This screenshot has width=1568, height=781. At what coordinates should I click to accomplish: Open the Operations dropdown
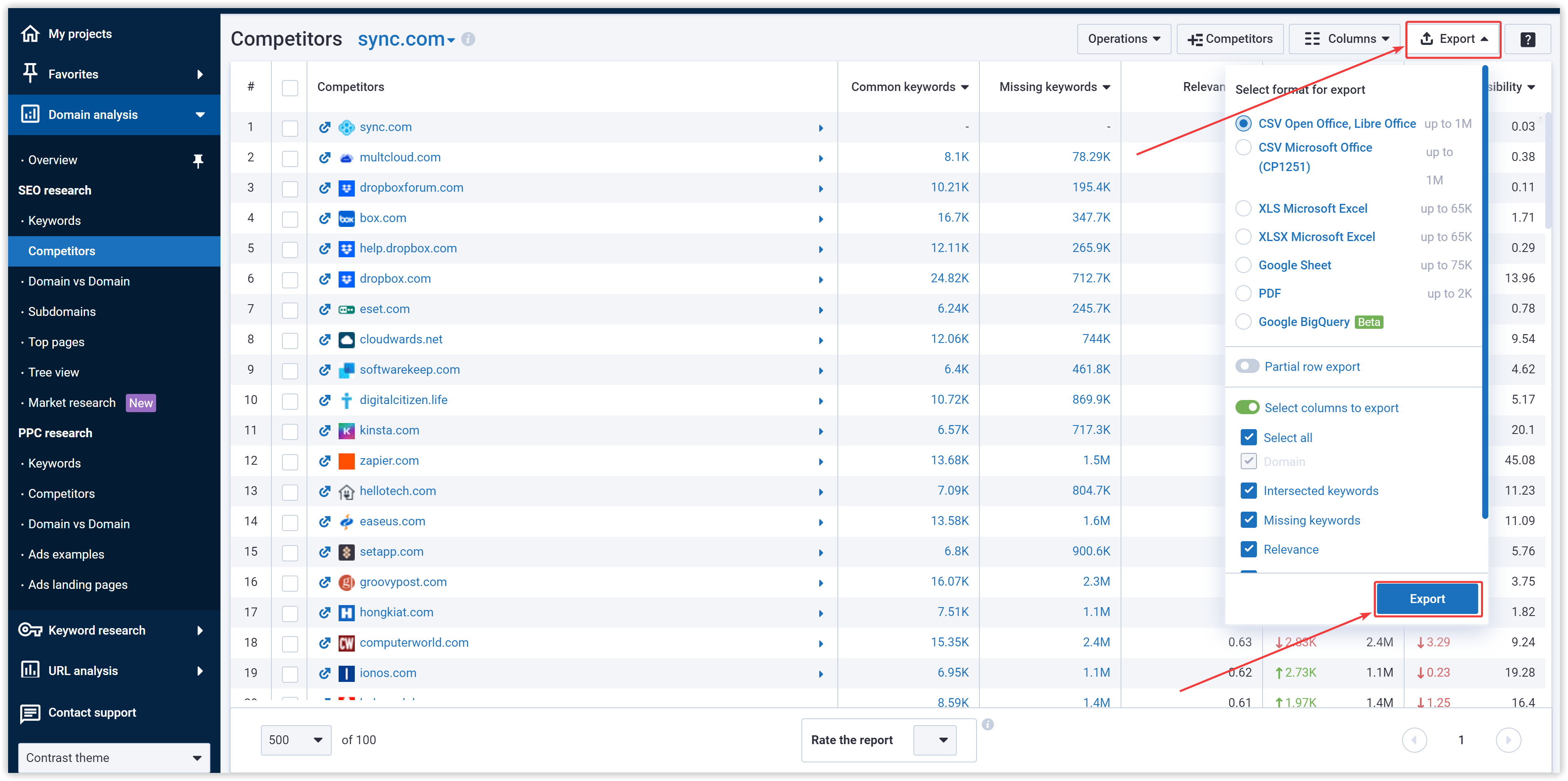pos(1124,38)
